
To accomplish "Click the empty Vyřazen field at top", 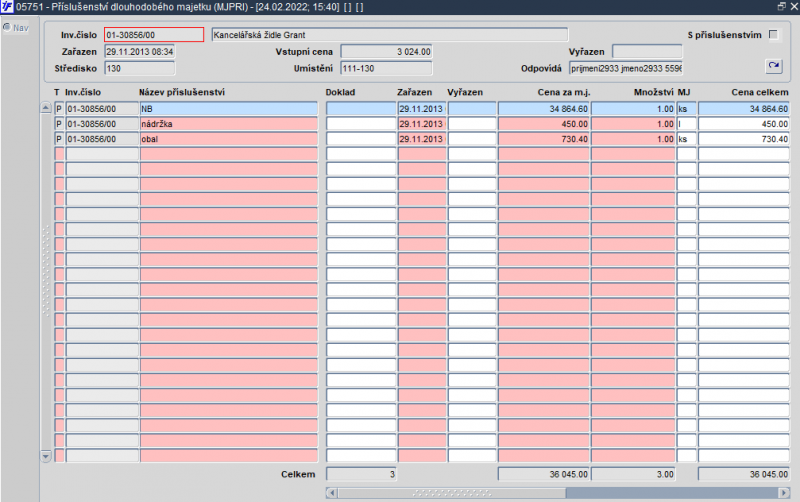I will click(x=646, y=51).
